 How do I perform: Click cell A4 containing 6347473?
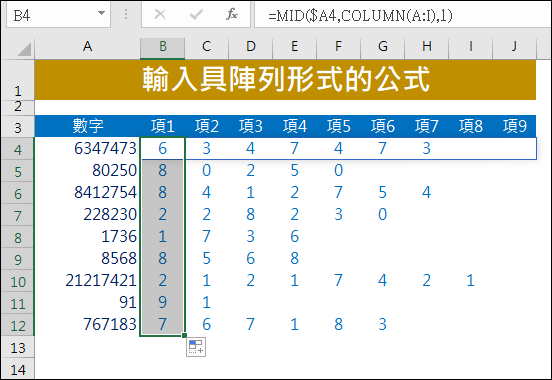[87, 148]
